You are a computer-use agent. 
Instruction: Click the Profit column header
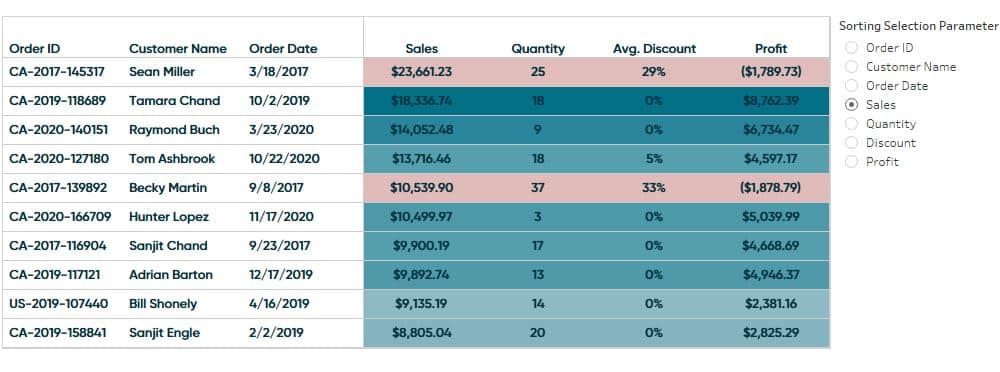click(771, 48)
